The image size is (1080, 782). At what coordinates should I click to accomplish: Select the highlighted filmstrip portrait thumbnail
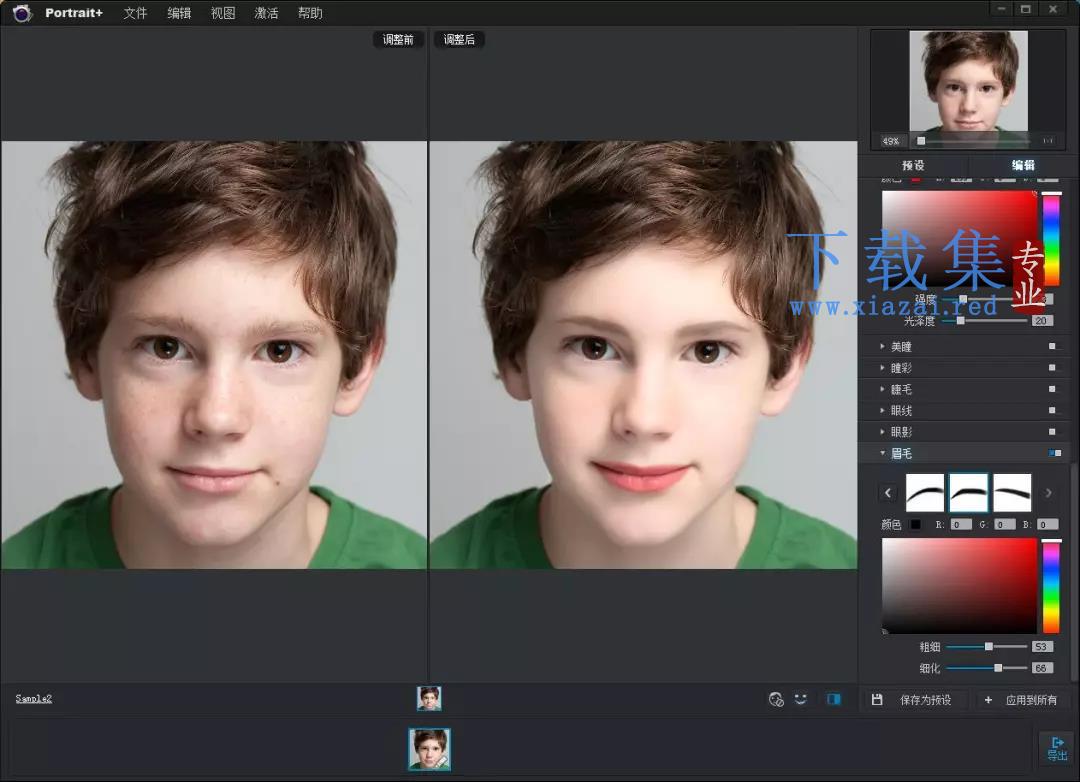[429, 749]
